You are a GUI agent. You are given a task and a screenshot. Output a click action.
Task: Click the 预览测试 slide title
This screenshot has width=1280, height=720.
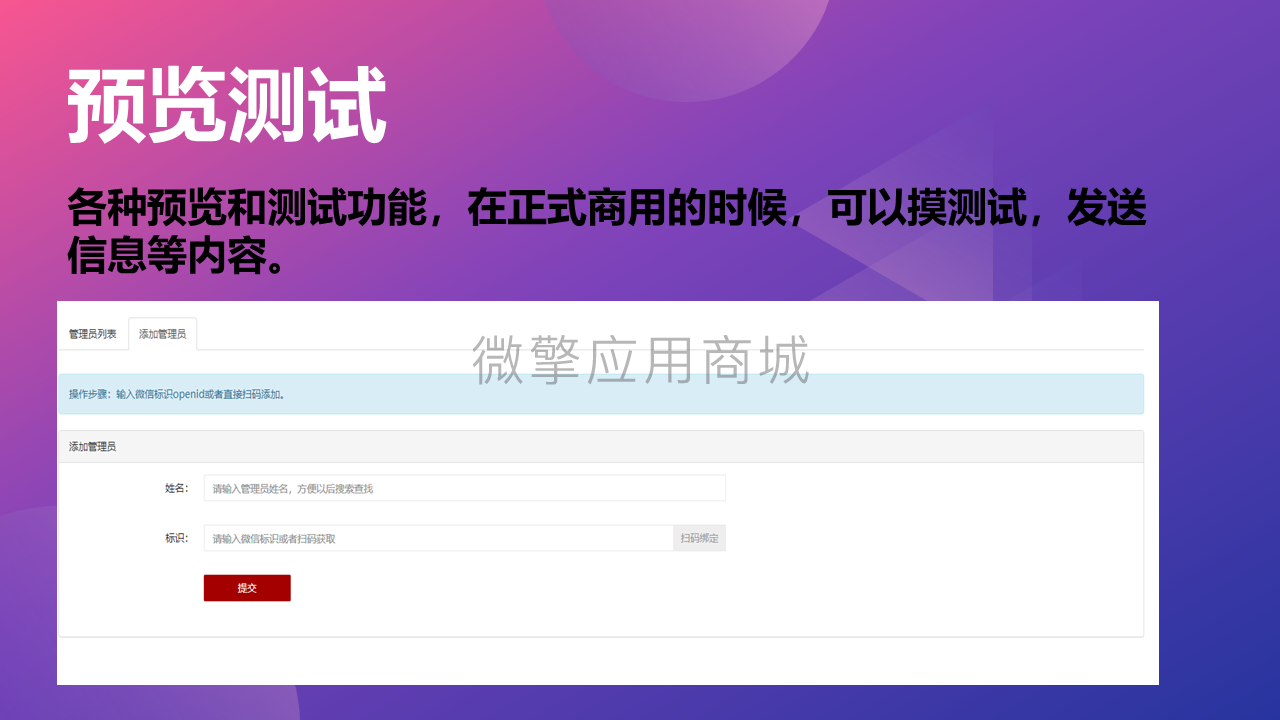pos(227,106)
